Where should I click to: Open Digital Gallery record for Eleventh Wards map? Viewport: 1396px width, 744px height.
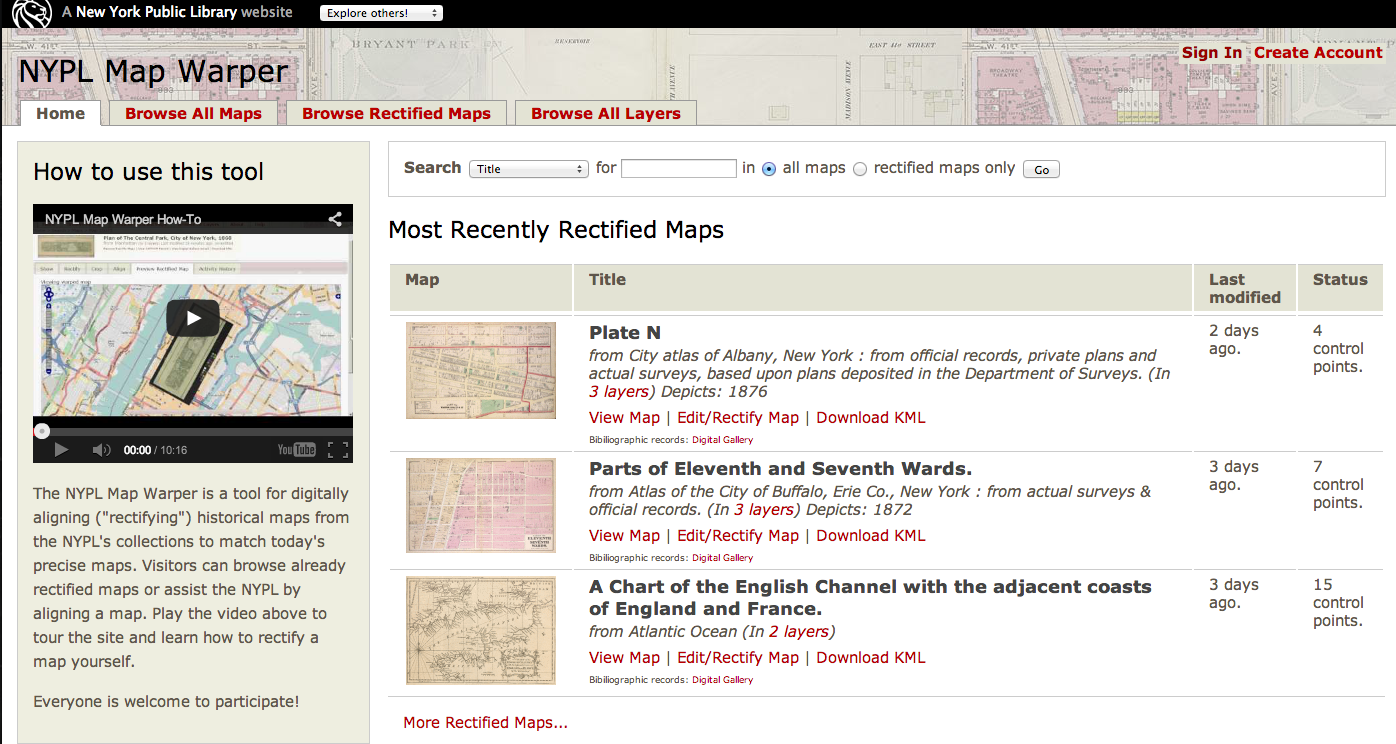pos(722,558)
